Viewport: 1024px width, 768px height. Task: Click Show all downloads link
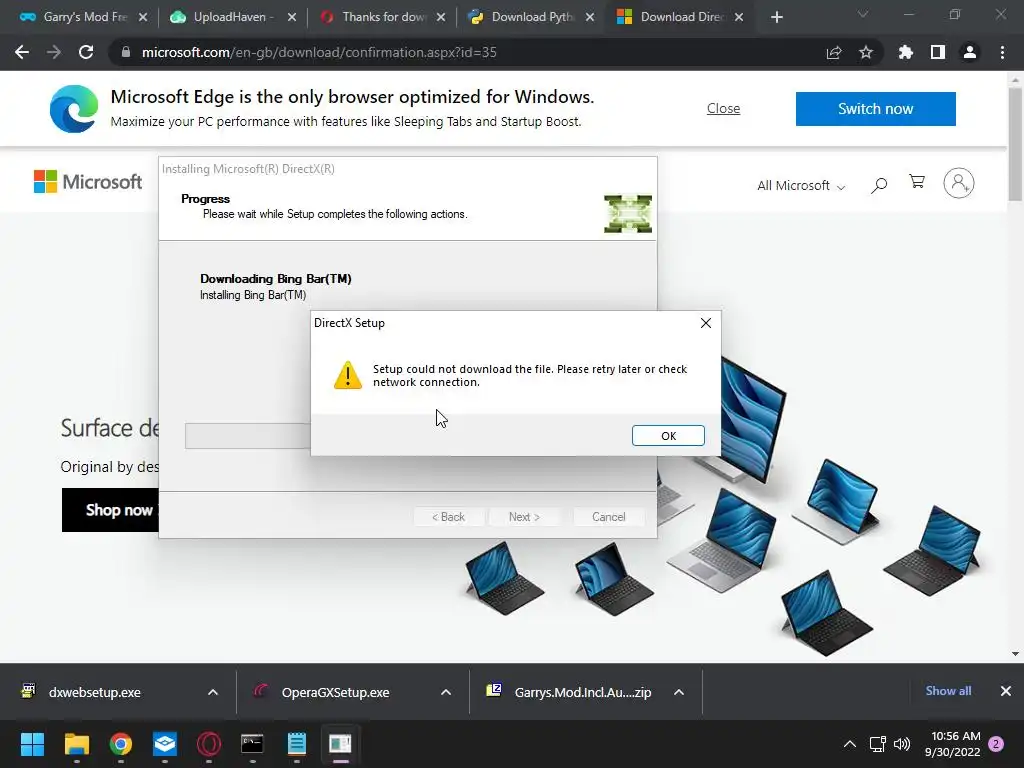(x=948, y=691)
